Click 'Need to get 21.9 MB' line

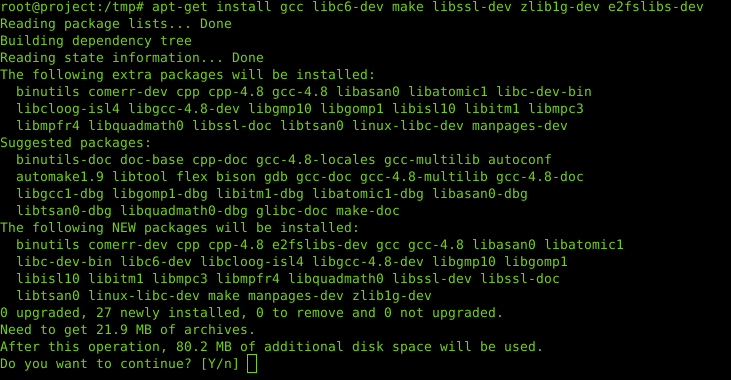click(127, 330)
